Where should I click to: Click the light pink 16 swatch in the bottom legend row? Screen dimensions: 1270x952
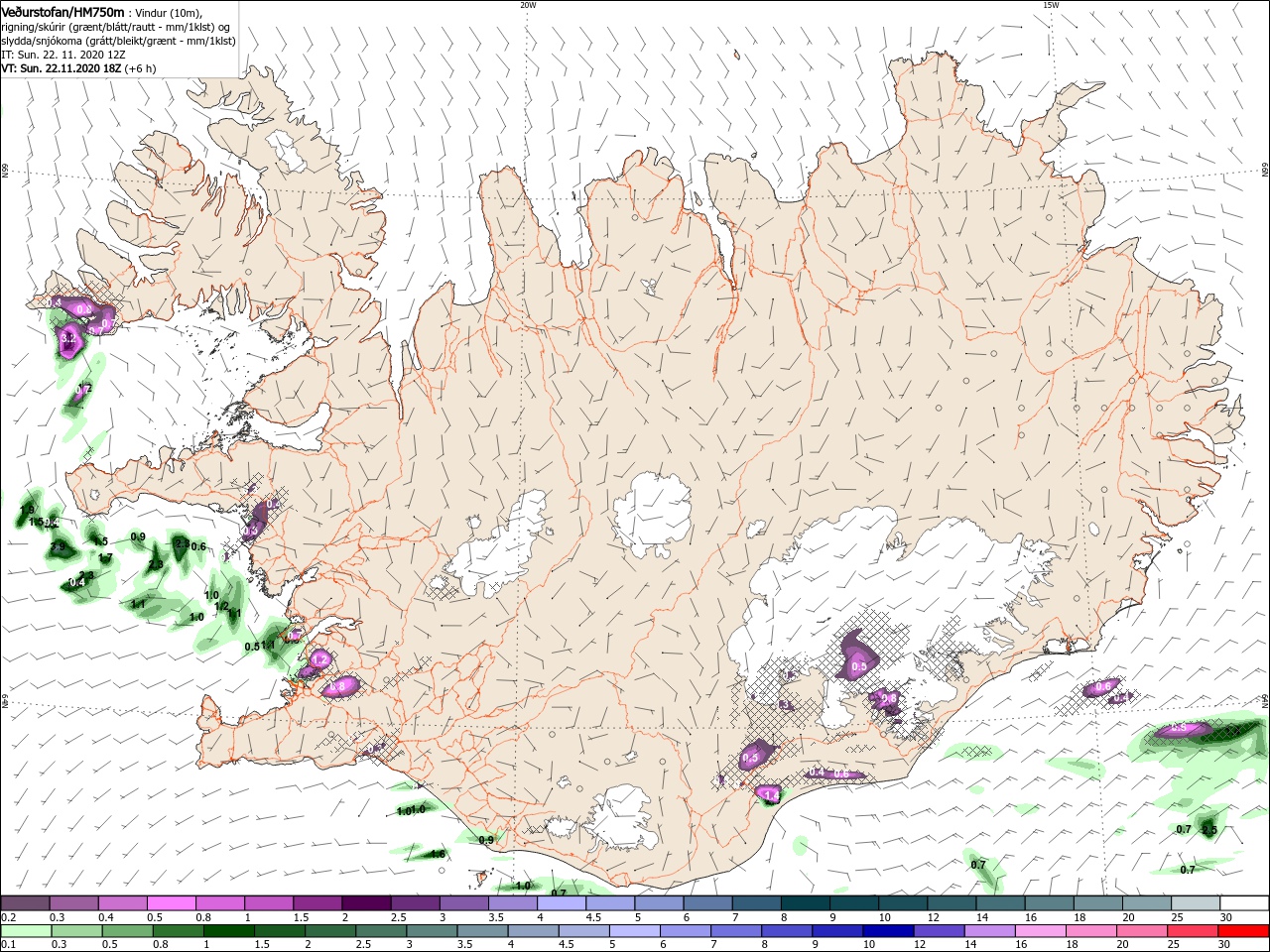[1040, 931]
